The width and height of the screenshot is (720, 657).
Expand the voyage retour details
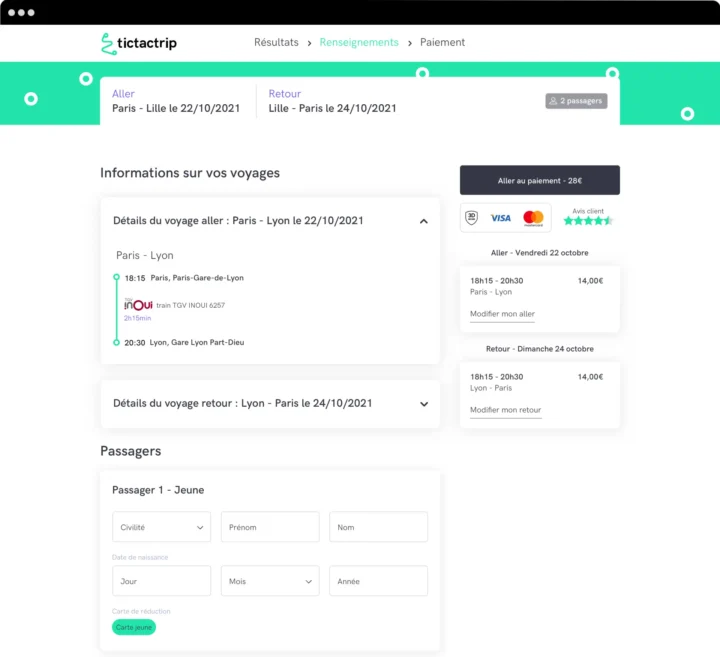click(x=423, y=404)
